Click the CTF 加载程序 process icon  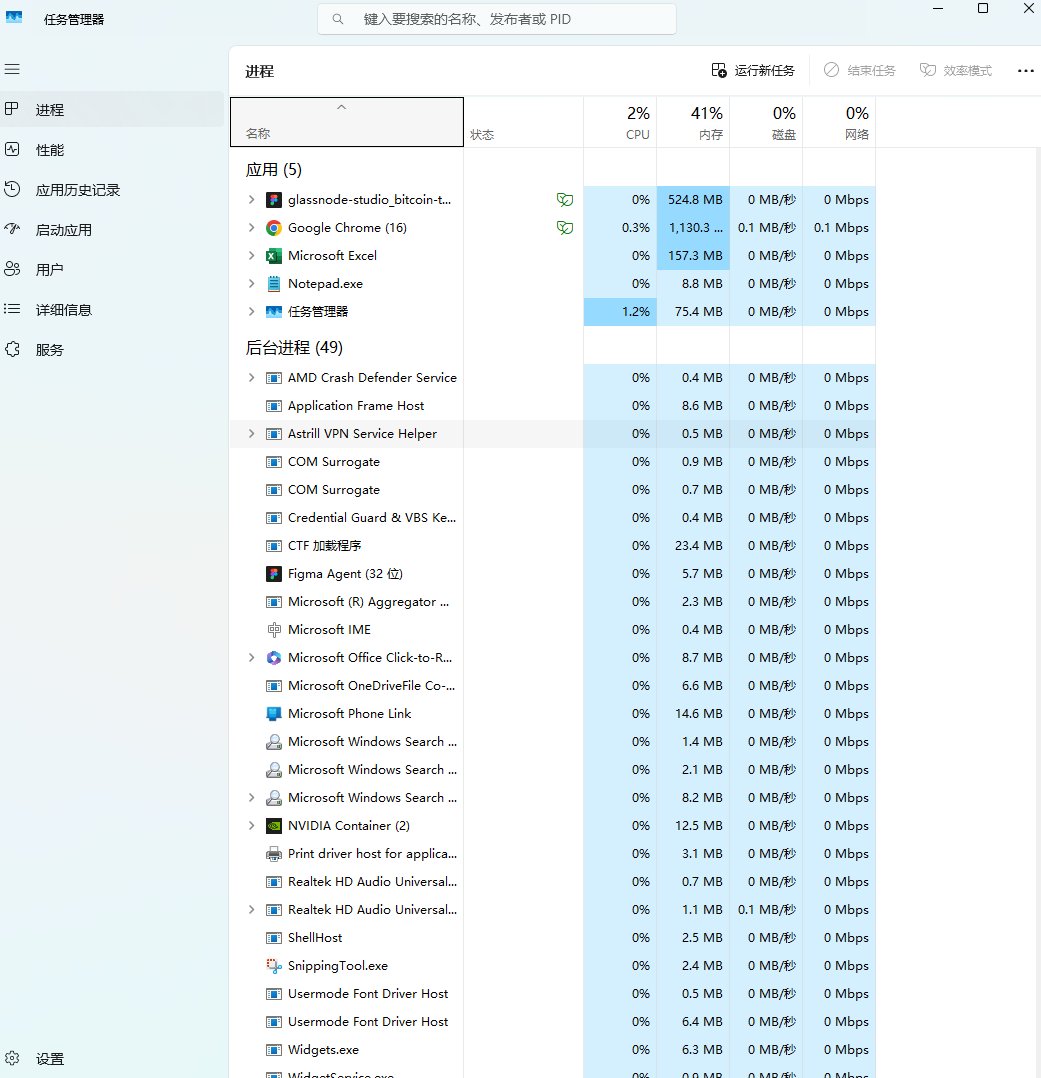click(274, 546)
